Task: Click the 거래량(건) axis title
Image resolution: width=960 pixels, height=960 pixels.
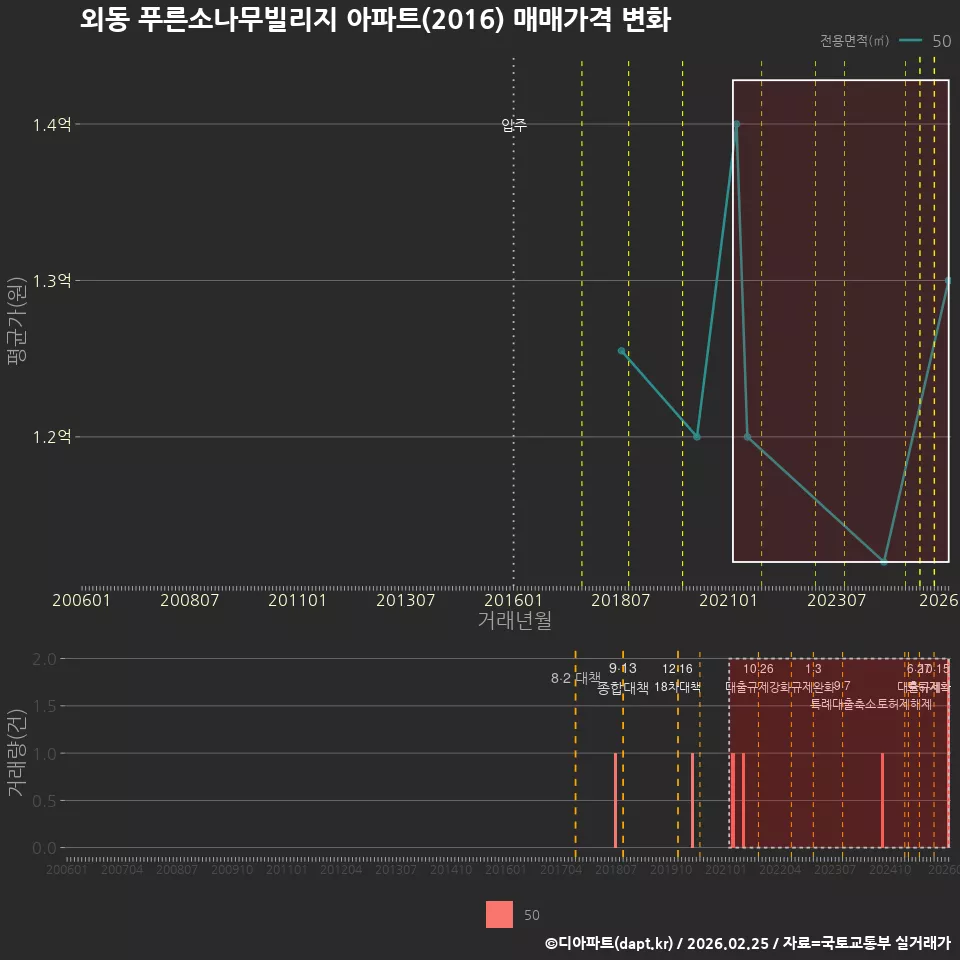Action: tap(17, 752)
